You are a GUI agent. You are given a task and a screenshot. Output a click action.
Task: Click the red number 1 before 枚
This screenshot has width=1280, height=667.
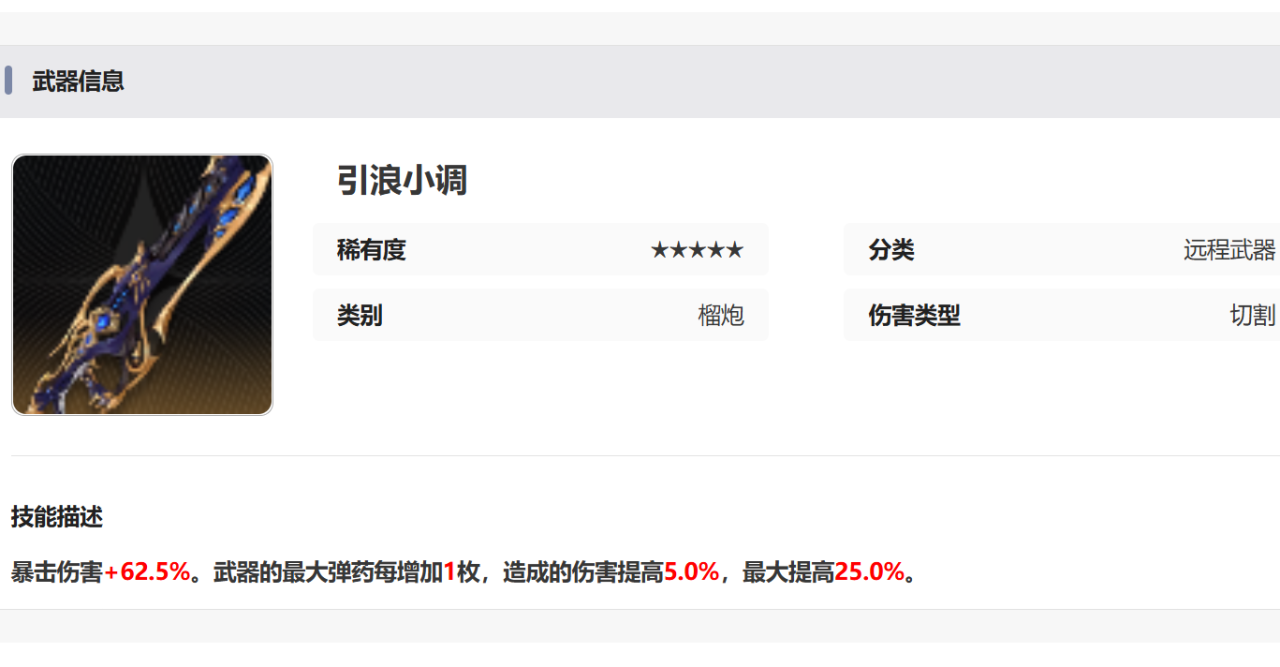450,572
